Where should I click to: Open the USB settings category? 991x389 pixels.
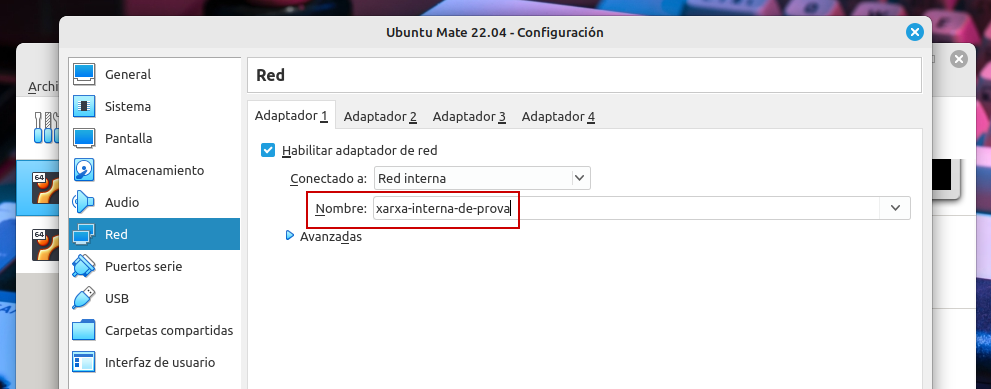click(x=154, y=298)
